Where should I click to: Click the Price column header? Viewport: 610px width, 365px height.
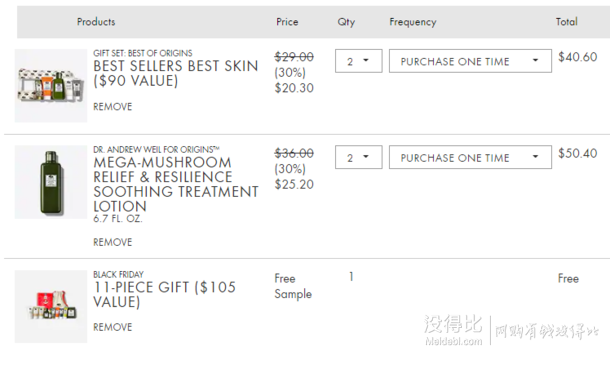pos(287,22)
